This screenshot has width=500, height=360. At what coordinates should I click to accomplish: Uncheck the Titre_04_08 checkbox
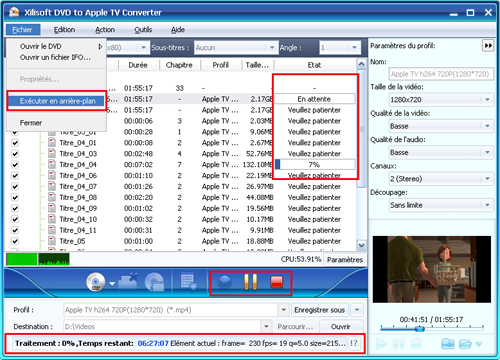pyautogui.click(x=15, y=198)
